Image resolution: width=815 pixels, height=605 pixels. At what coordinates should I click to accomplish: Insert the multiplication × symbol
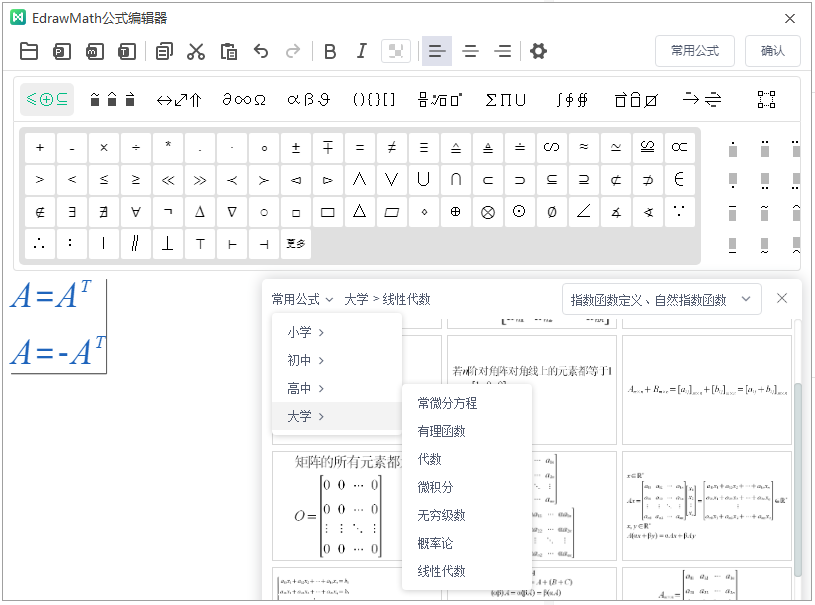104,148
